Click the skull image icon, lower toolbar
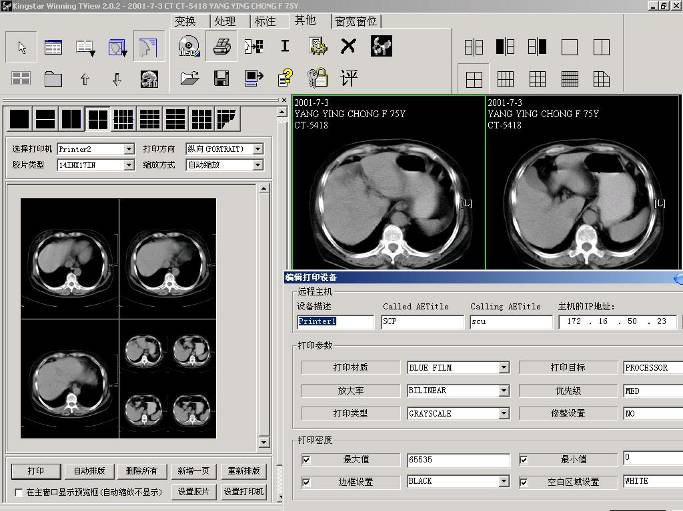 pos(149,79)
